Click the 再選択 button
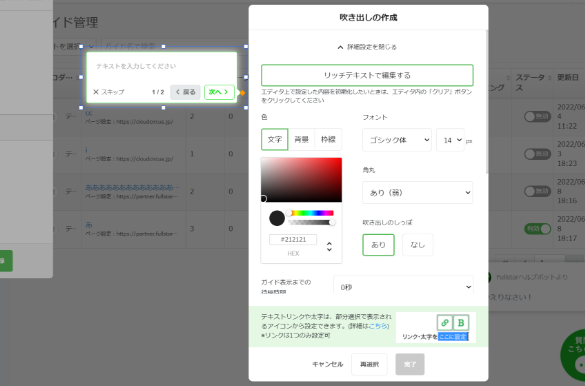The image size is (585, 386). (369, 364)
